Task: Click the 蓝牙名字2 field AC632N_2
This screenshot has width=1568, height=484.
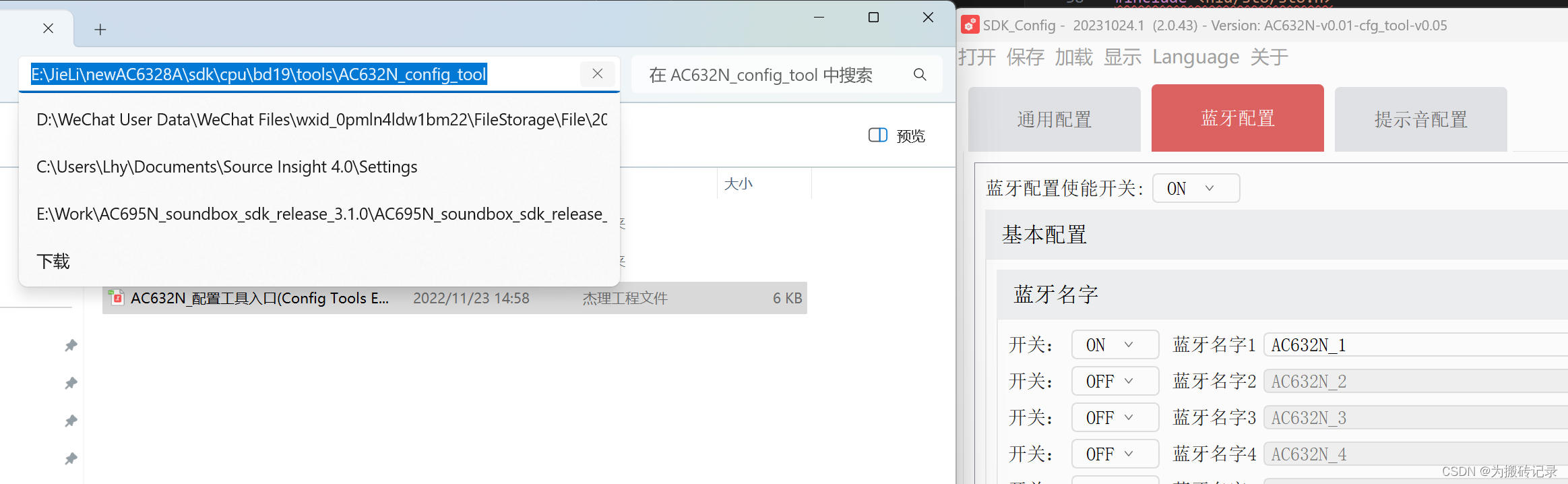Action: pyautogui.click(x=1416, y=381)
